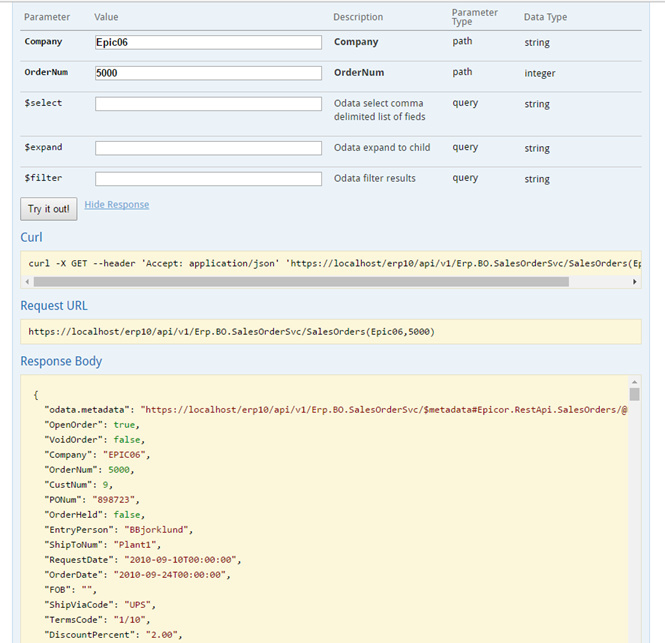Click the Hide Response link
The width and height of the screenshot is (665, 643).
click(117, 204)
